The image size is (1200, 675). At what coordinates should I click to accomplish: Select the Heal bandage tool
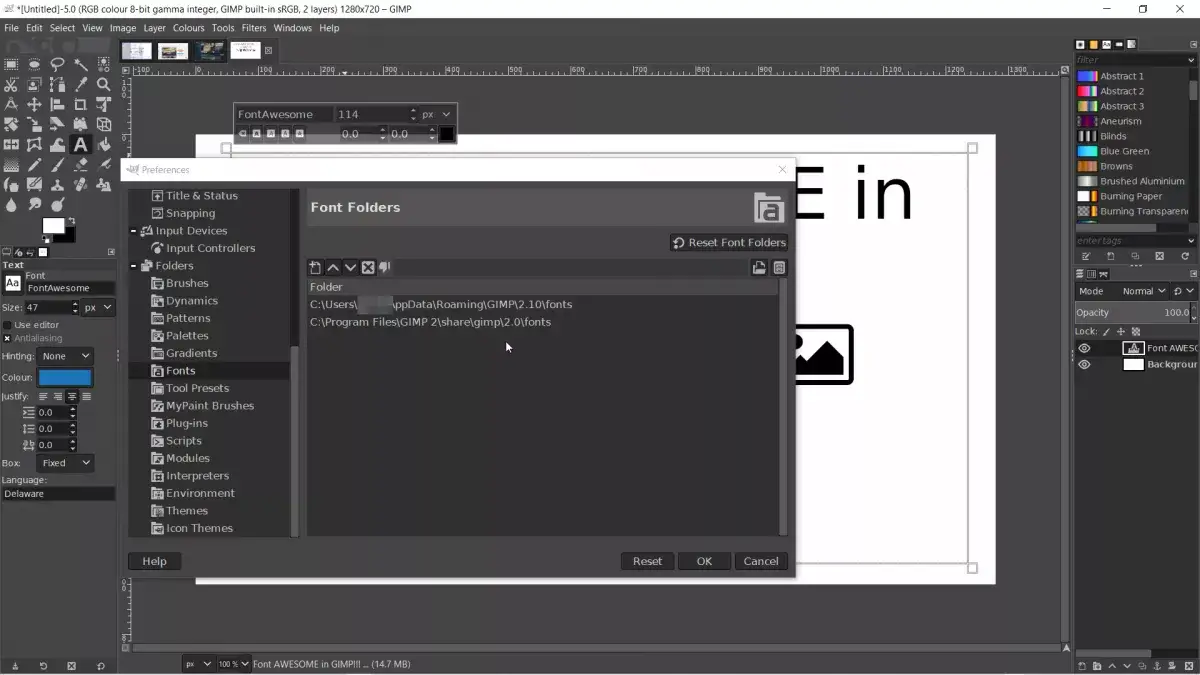tap(81, 185)
